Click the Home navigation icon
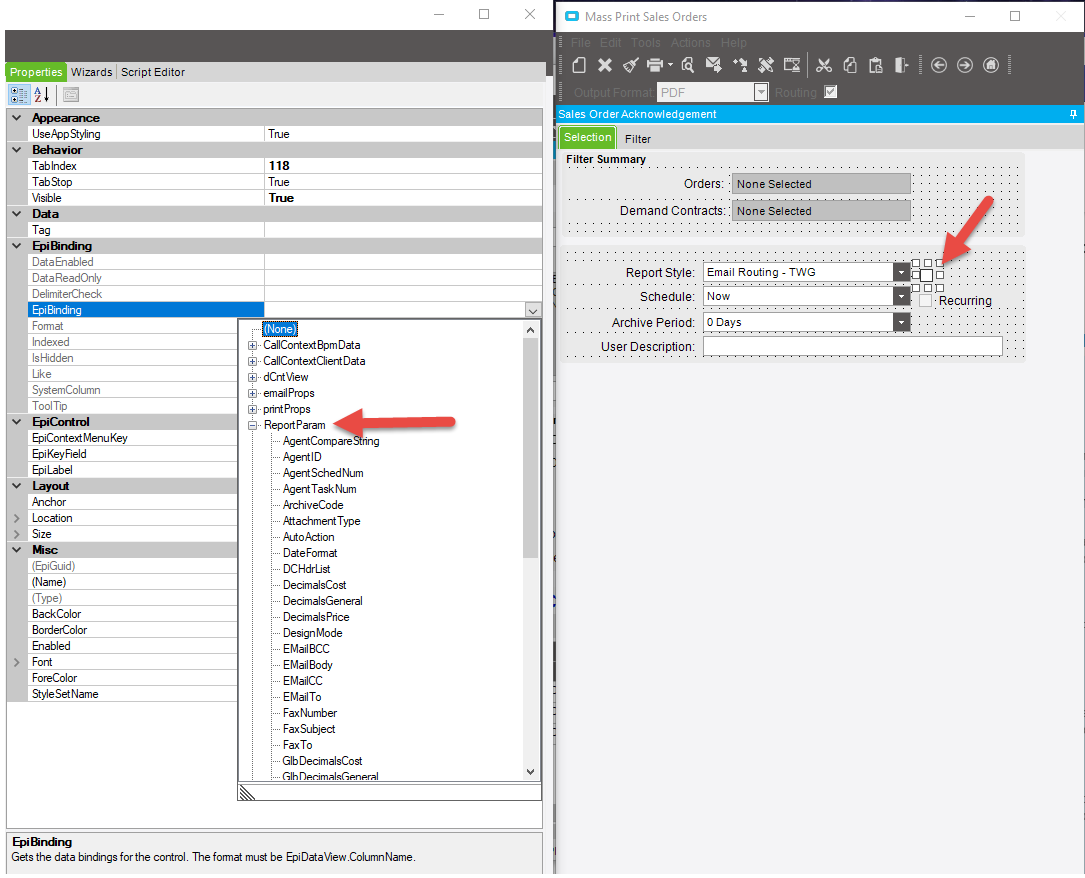 coord(991,65)
